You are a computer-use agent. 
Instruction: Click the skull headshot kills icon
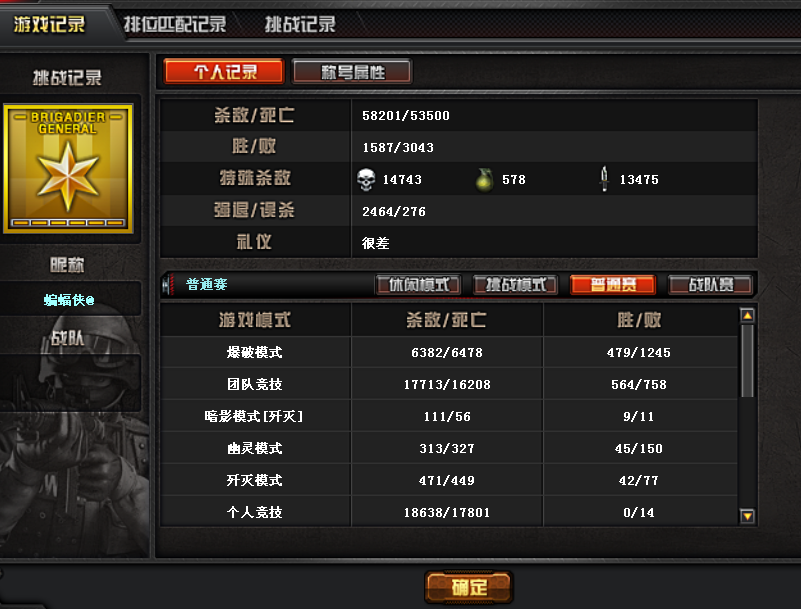366,180
